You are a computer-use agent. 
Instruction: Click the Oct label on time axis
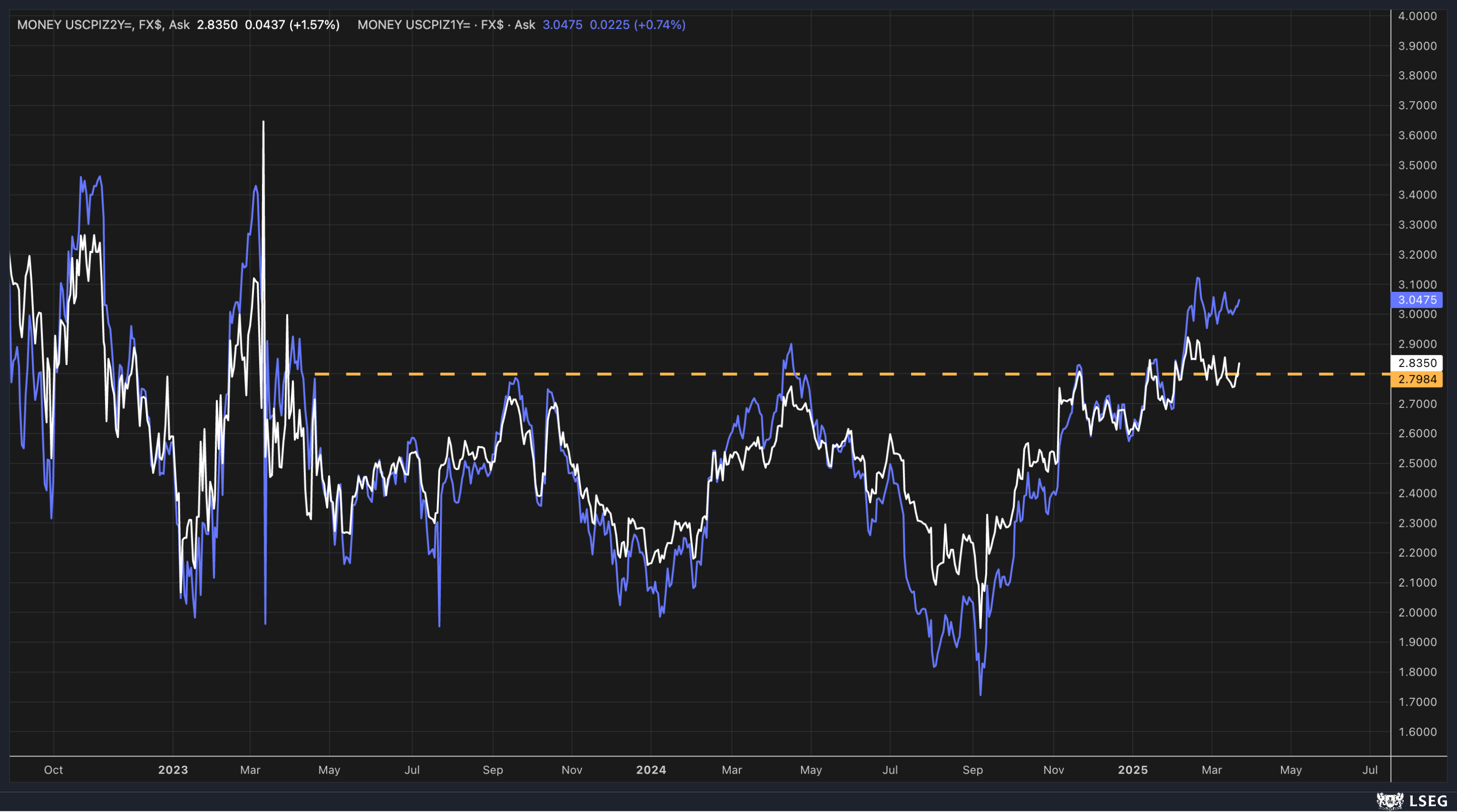(x=54, y=770)
